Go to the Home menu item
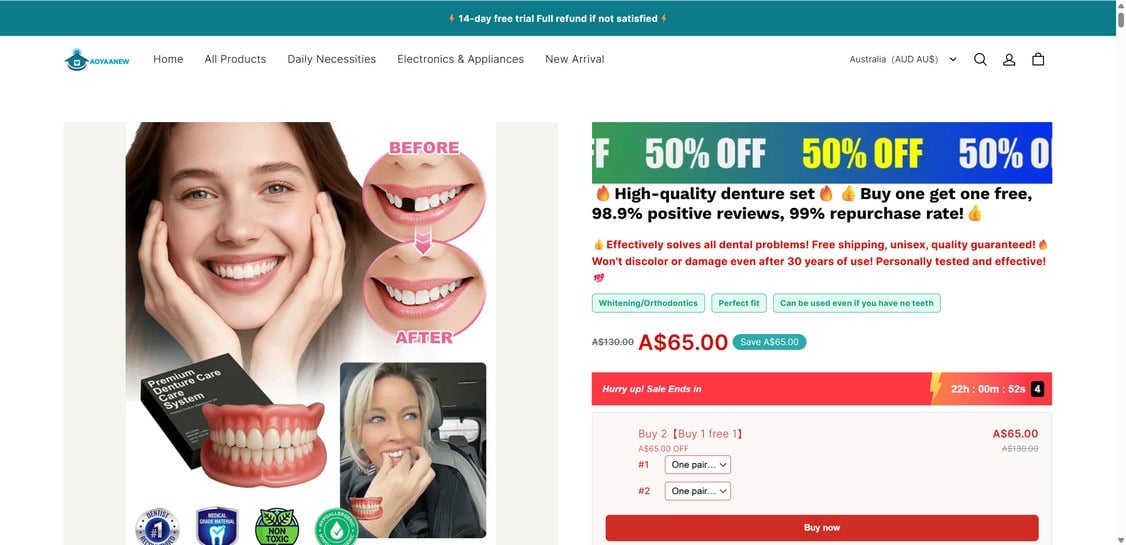1126x545 pixels. coord(168,60)
